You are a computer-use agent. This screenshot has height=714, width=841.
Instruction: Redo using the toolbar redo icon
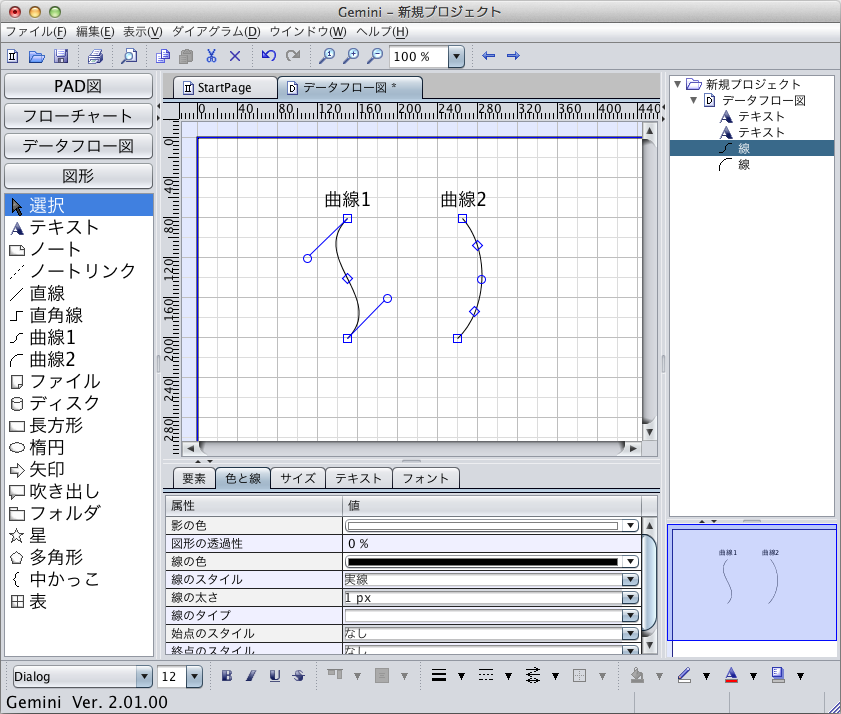click(x=293, y=56)
